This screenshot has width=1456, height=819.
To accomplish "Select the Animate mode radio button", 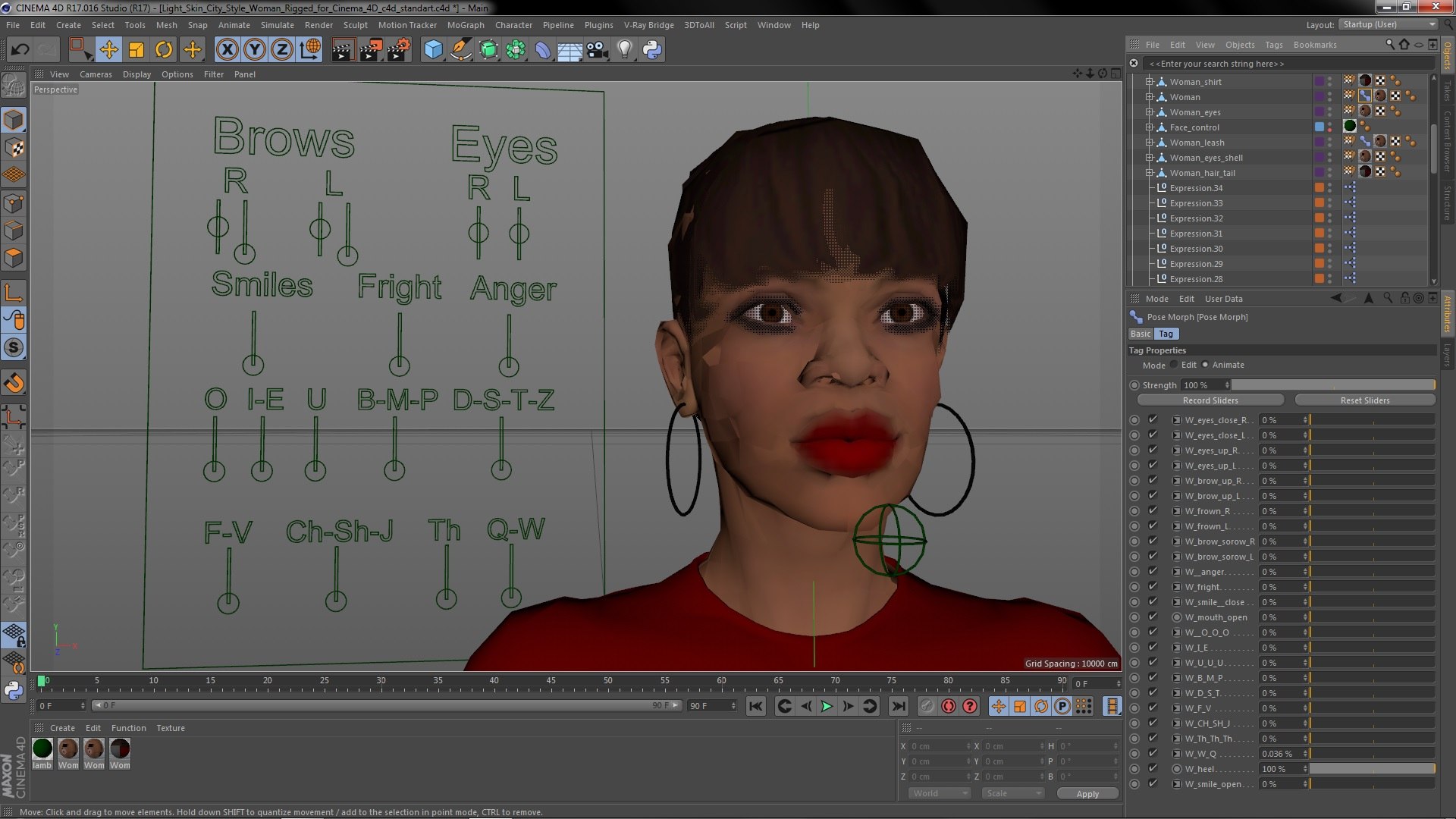I will pyautogui.click(x=1205, y=365).
